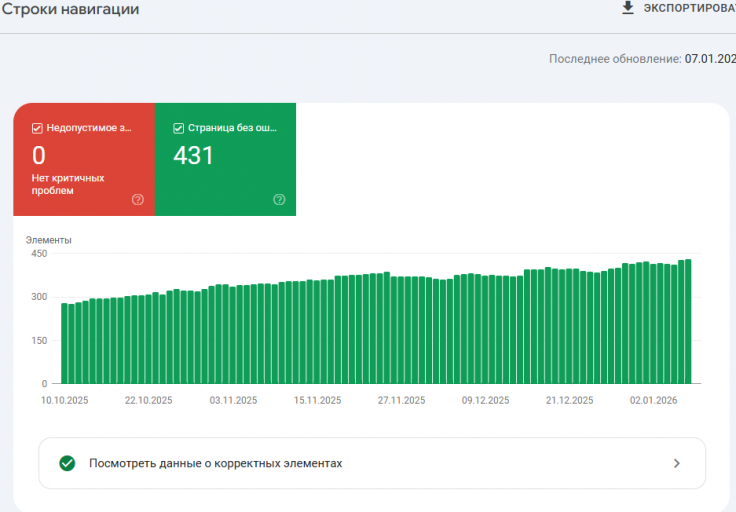Click chart bar above 27.11.2025 label

coord(401,330)
